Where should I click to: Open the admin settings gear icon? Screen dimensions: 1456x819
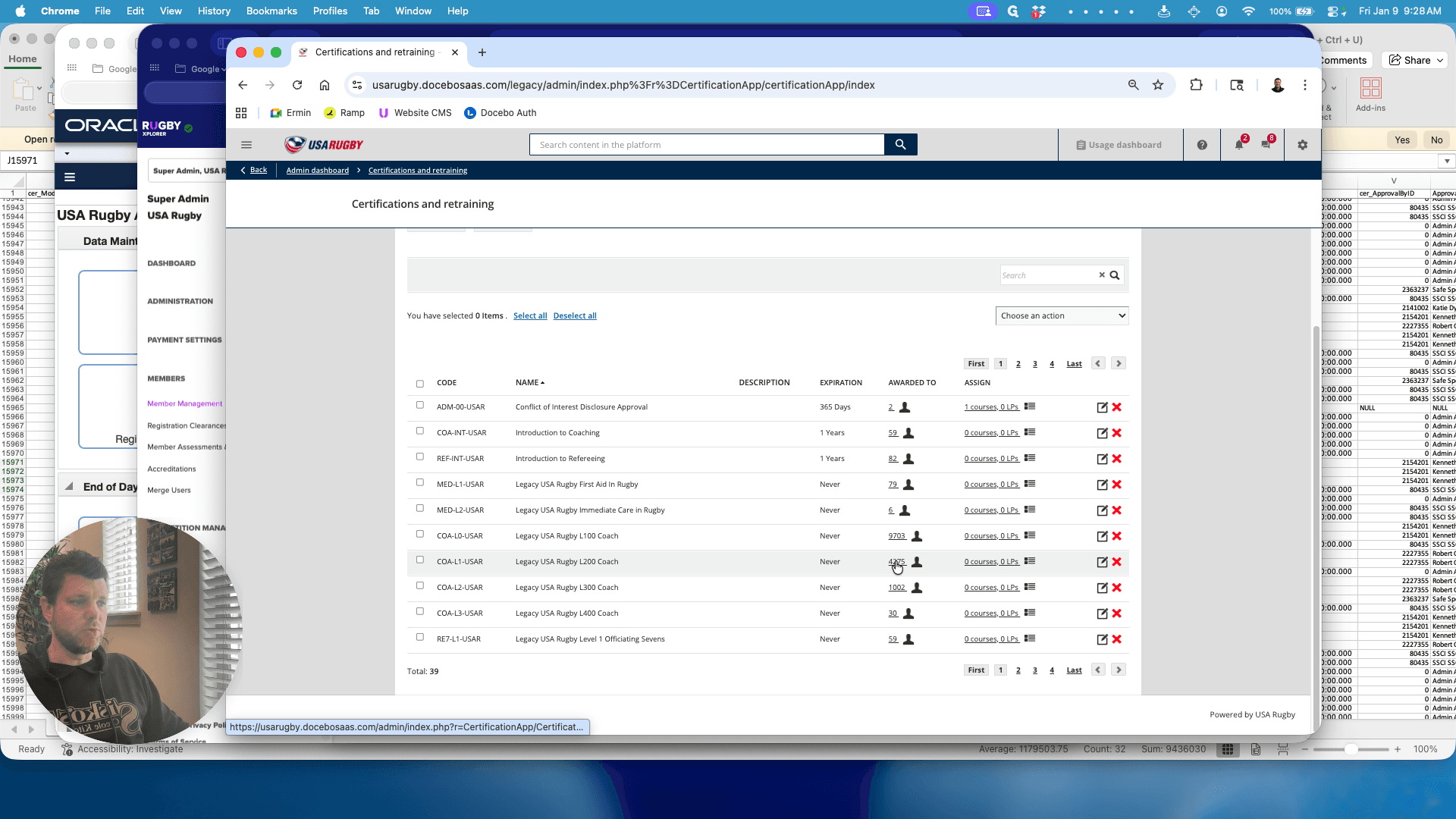[1303, 145]
